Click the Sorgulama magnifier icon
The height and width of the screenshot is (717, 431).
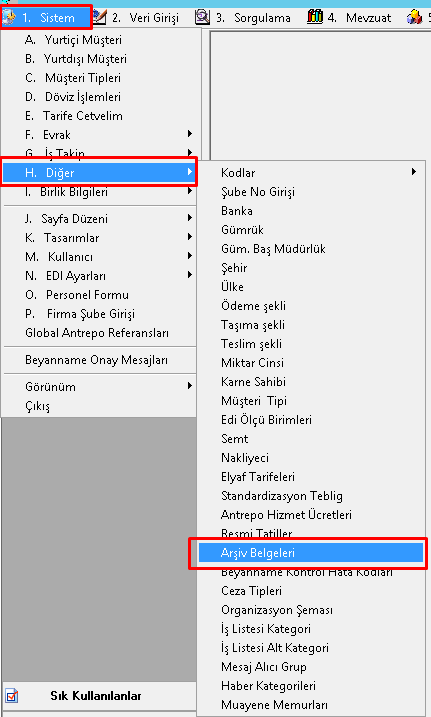click(202, 17)
